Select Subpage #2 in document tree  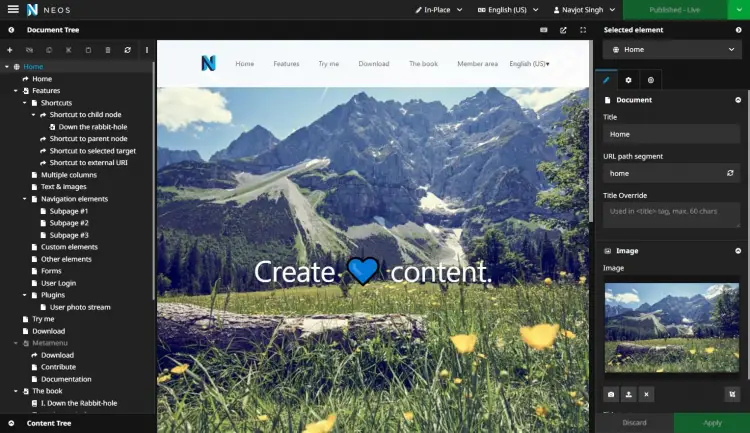pyautogui.click(x=69, y=223)
